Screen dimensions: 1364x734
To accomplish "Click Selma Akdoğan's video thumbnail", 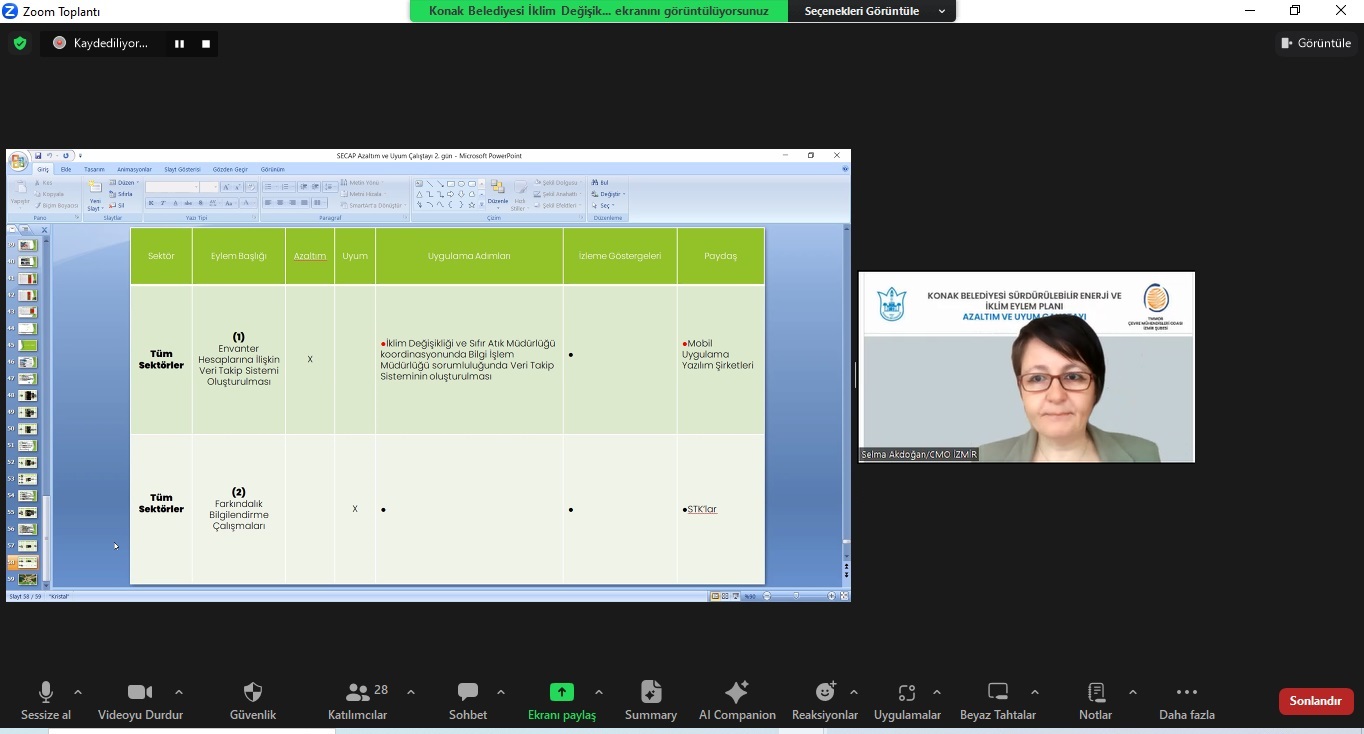I will click(x=1026, y=367).
